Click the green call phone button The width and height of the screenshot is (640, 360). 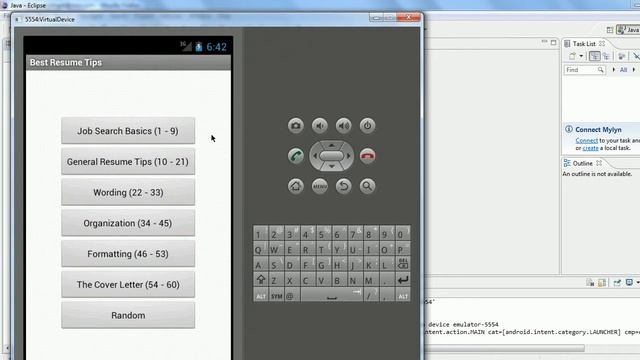pos(296,156)
